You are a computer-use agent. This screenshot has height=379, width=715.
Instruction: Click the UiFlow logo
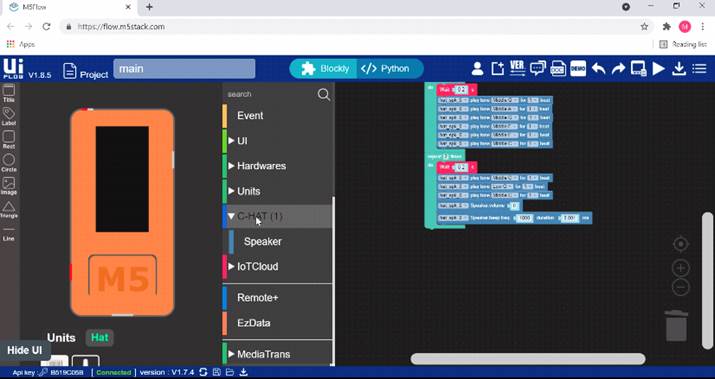13,69
